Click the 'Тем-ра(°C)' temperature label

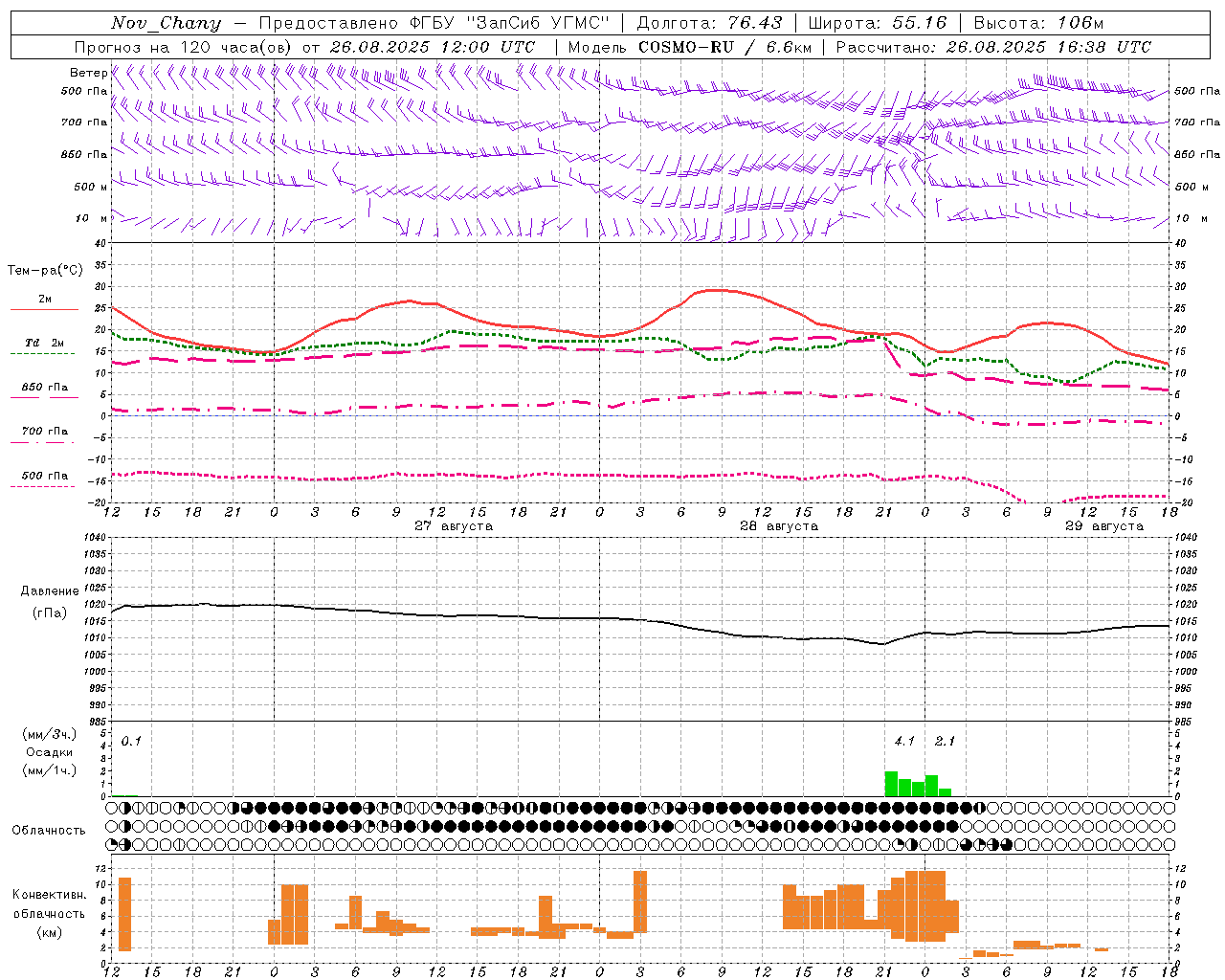(x=45, y=271)
